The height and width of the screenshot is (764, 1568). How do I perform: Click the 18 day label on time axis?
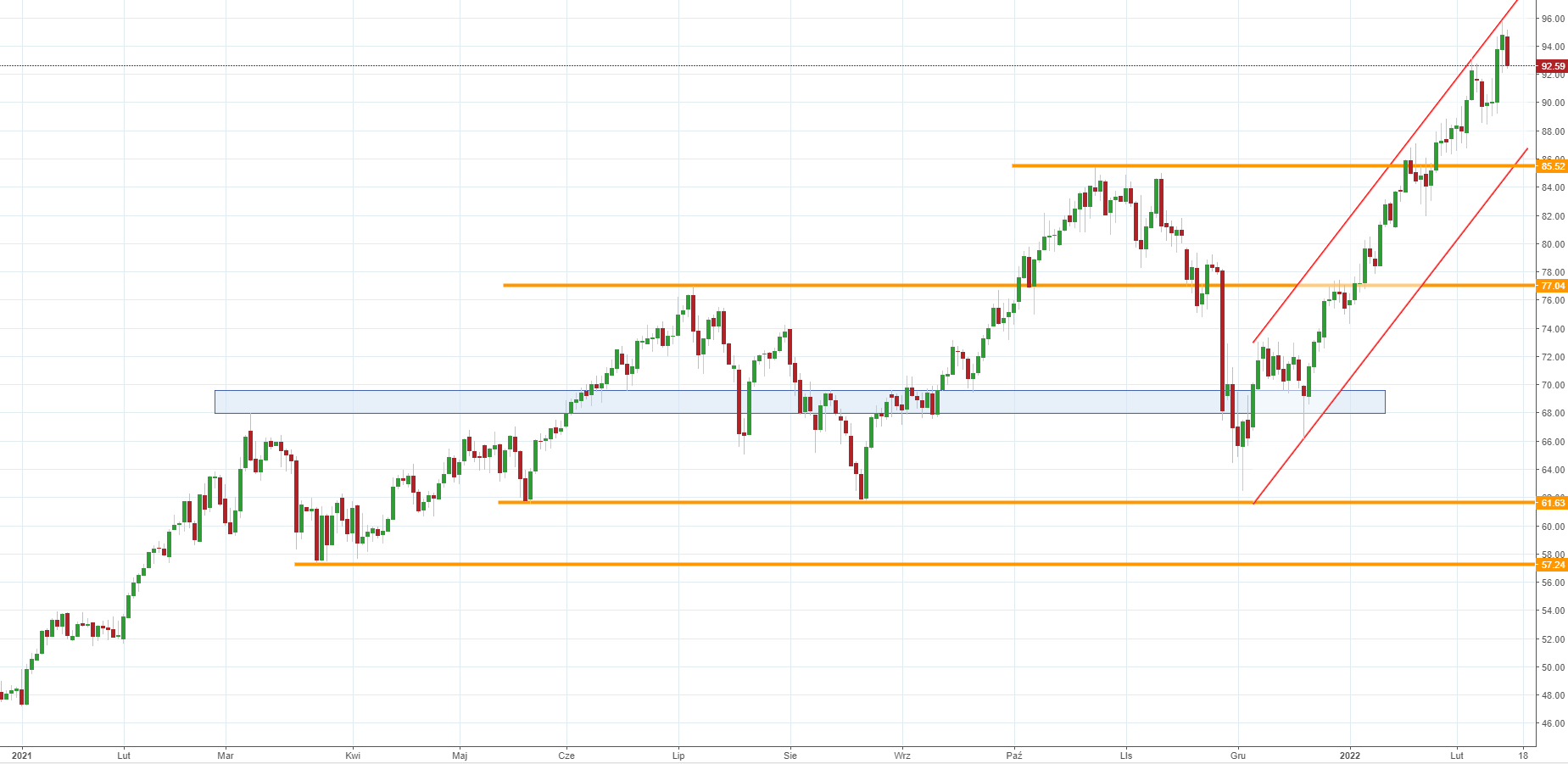(1524, 755)
